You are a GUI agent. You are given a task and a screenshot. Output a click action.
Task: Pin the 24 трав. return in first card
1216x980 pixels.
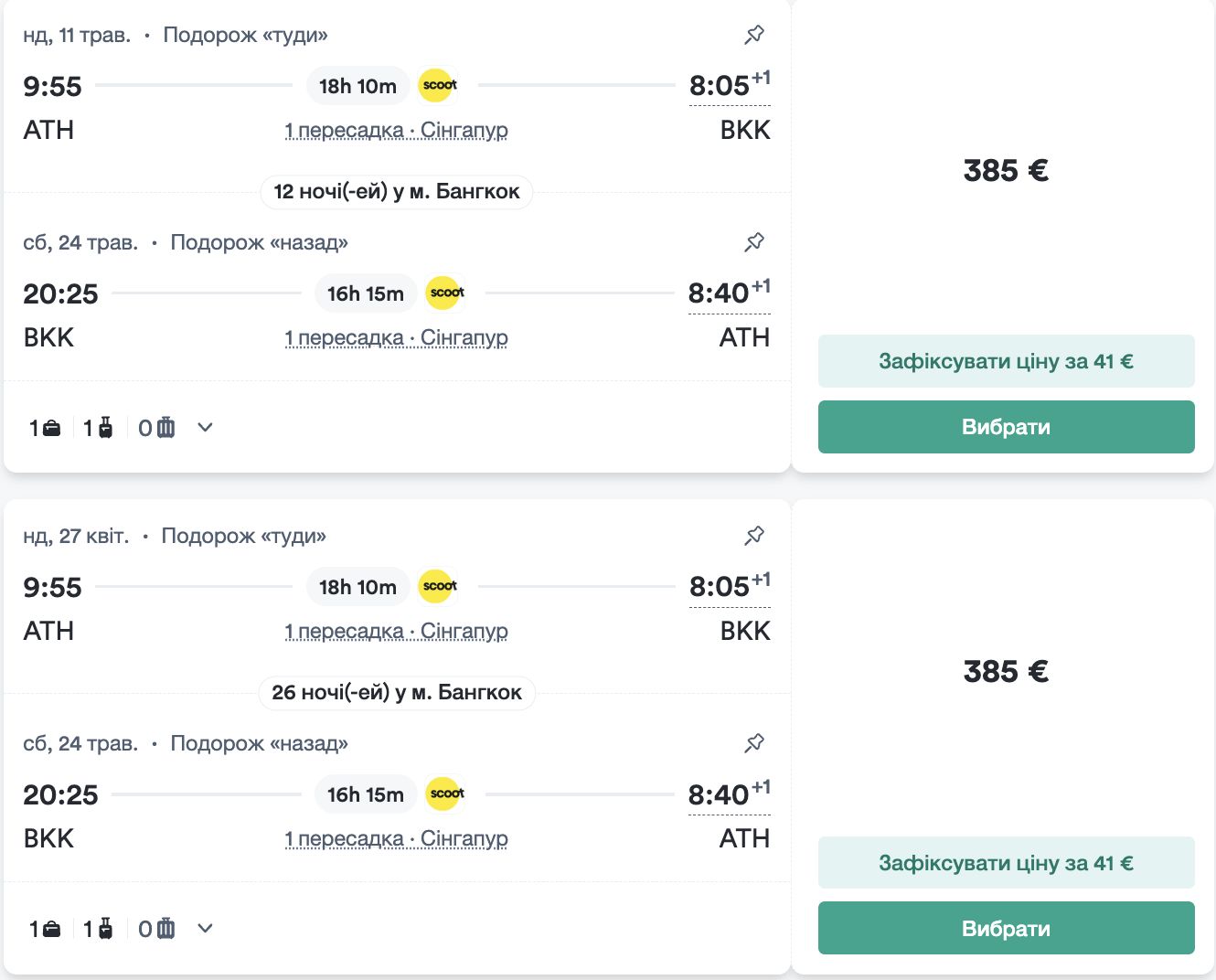(754, 242)
